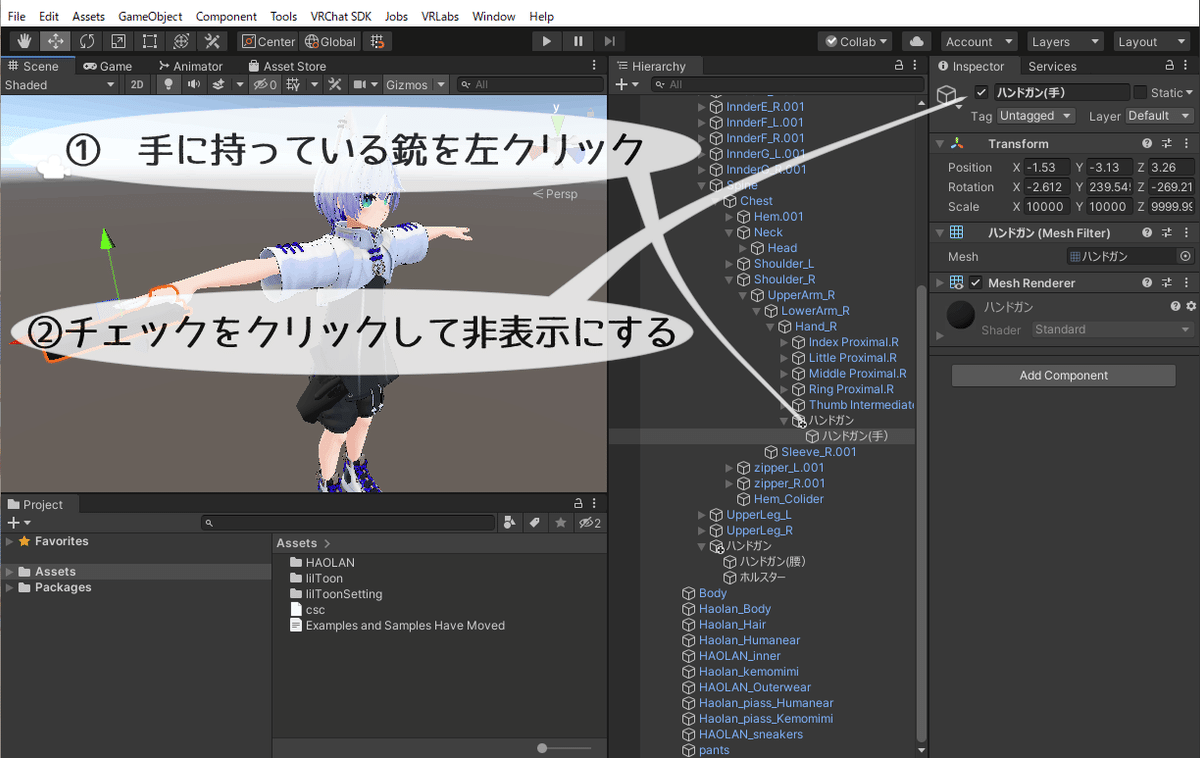Open cloud services icon

(x=917, y=41)
